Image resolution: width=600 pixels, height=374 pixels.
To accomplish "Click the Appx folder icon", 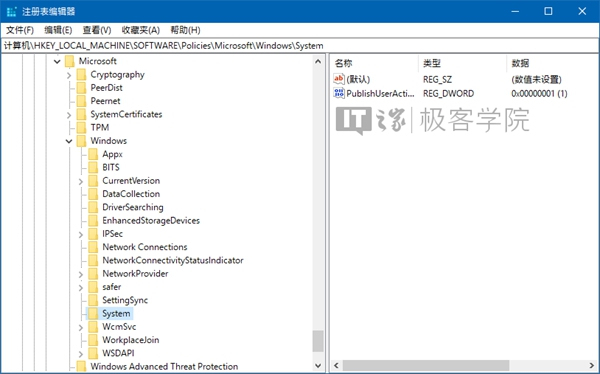I will click(93, 154).
